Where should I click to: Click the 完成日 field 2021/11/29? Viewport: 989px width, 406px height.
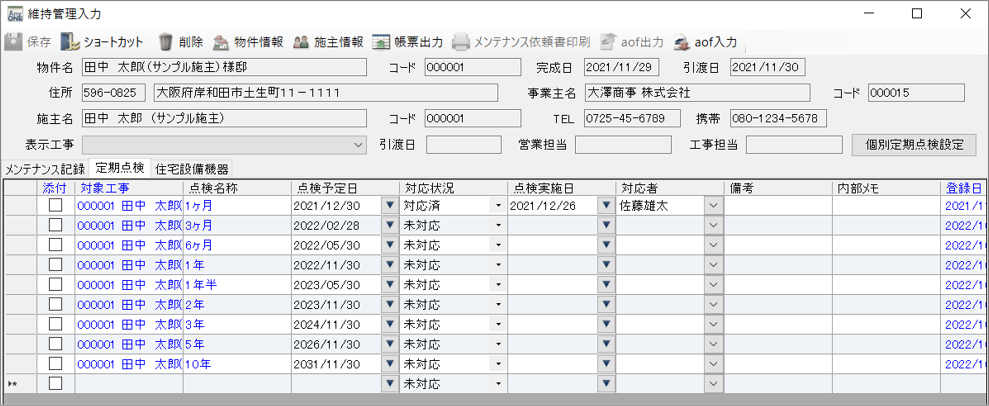[622, 67]
